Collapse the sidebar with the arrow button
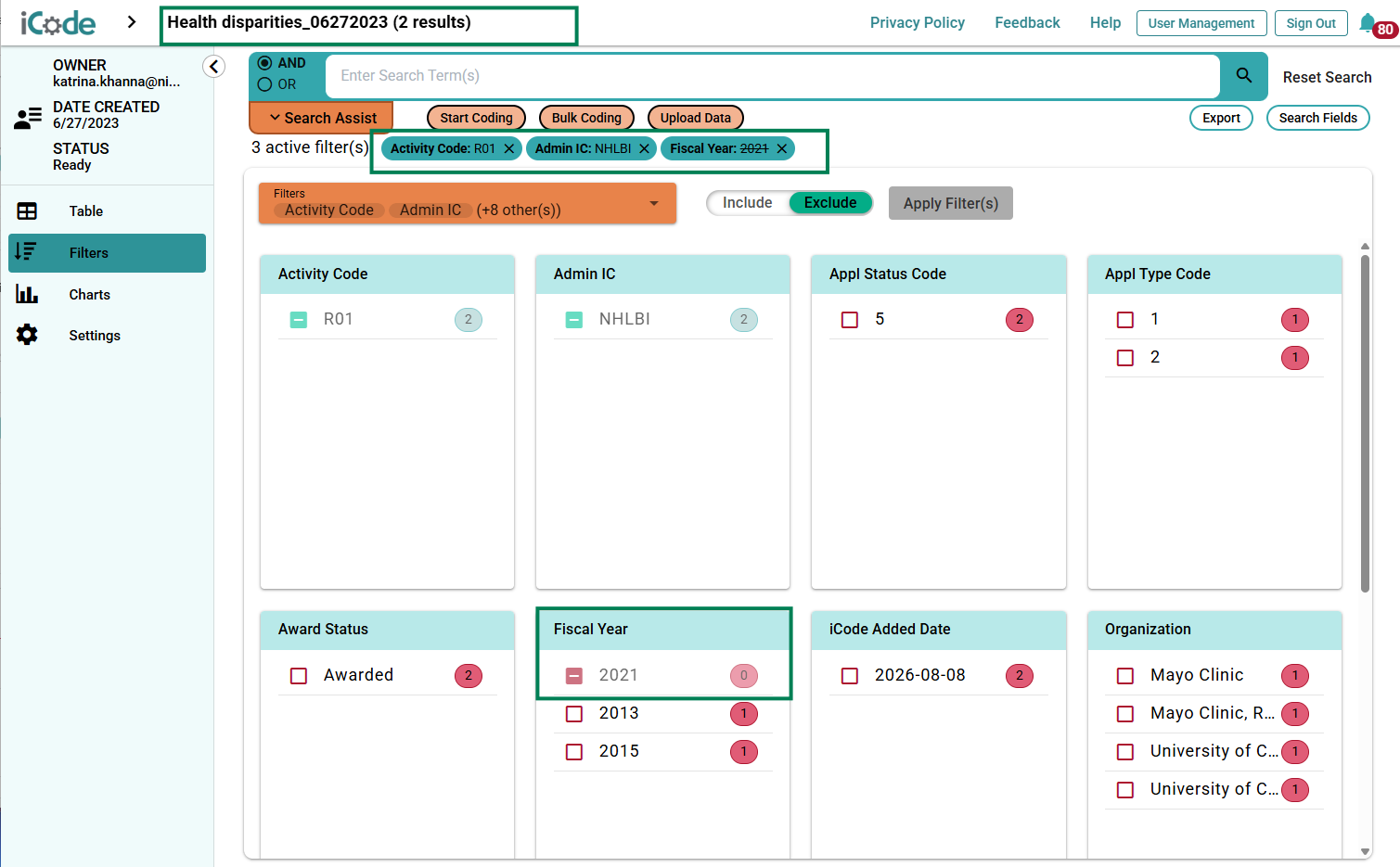Image resolution: width=1400 pixels, height=867 pixels. 213,67
